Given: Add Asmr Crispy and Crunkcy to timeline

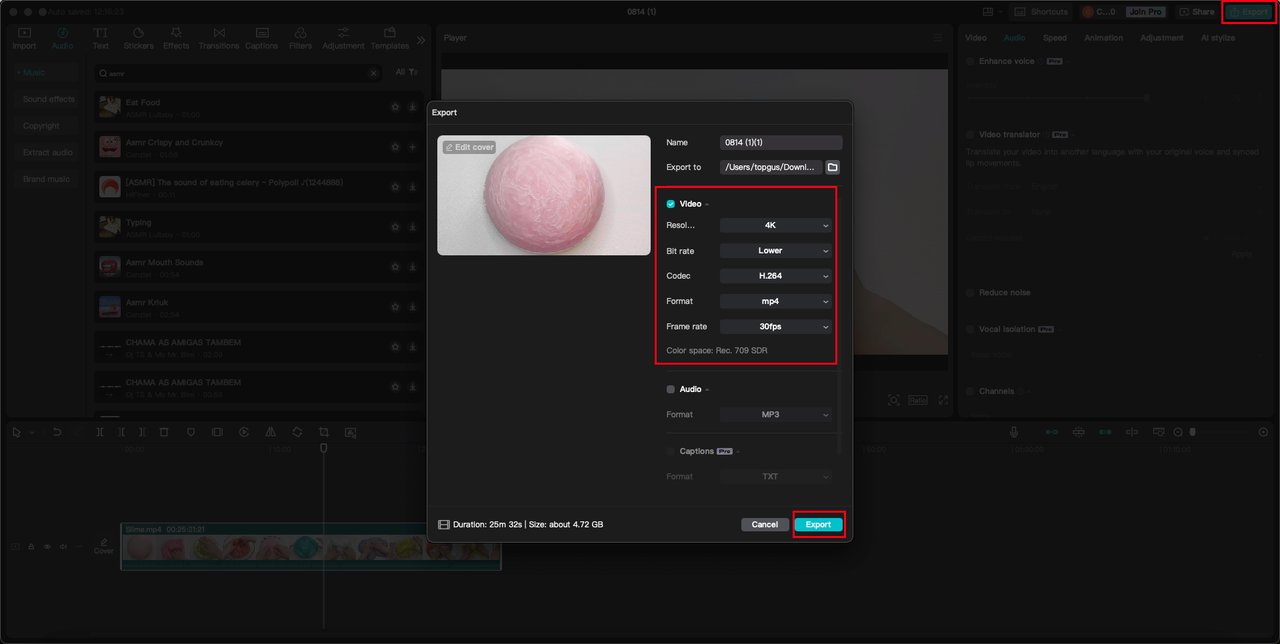Looking at the screenshot, I should coord(412,147).
